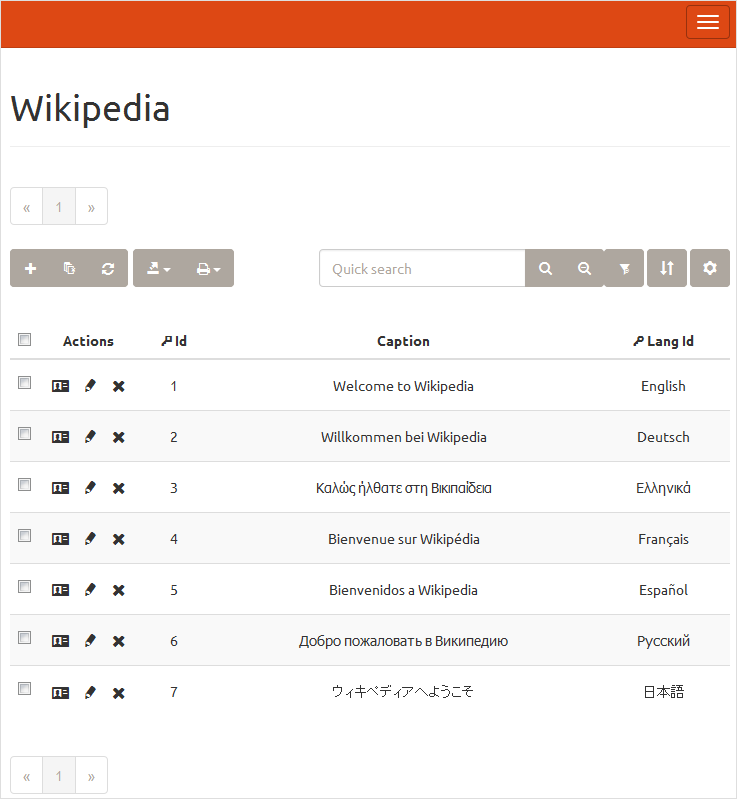Sort by the Caption column header
Viewport: 737px width, 799px height.
[403, 341]
